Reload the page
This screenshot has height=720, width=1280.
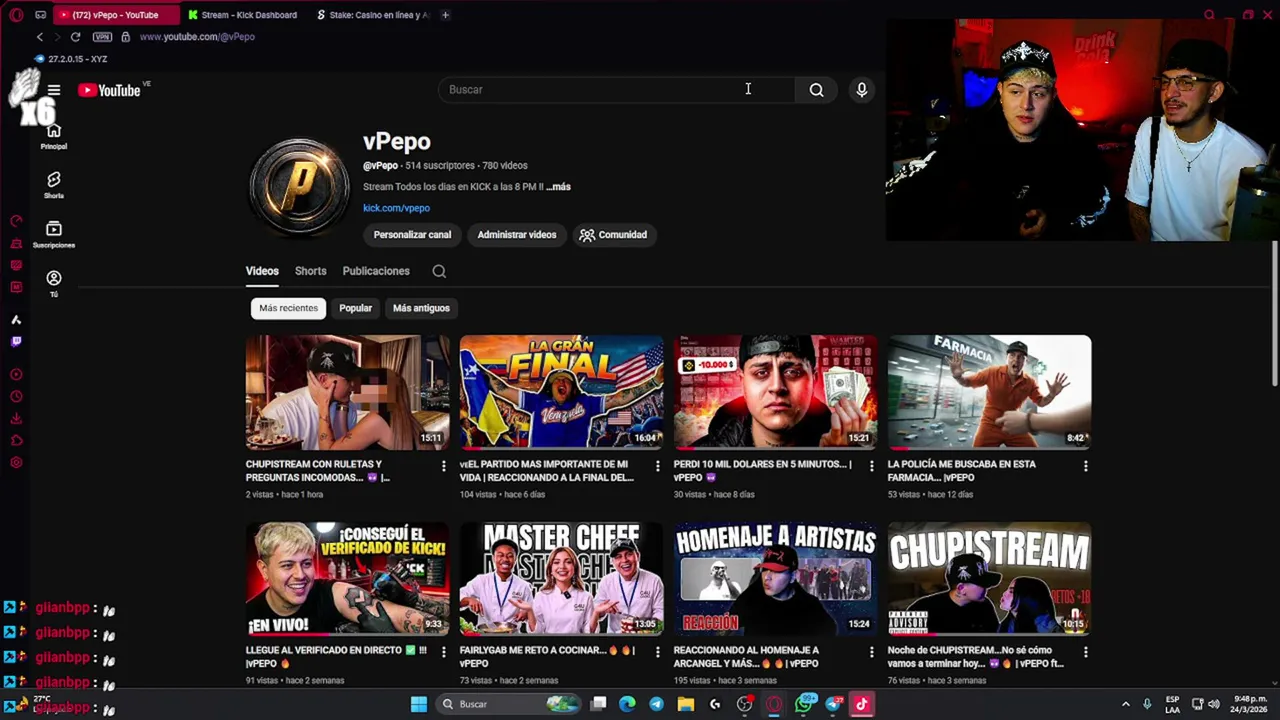click(75, 37)
